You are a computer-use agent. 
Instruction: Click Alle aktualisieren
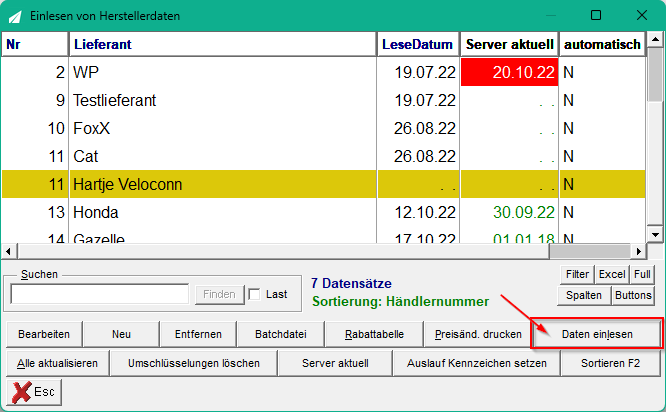click(57, 363)
